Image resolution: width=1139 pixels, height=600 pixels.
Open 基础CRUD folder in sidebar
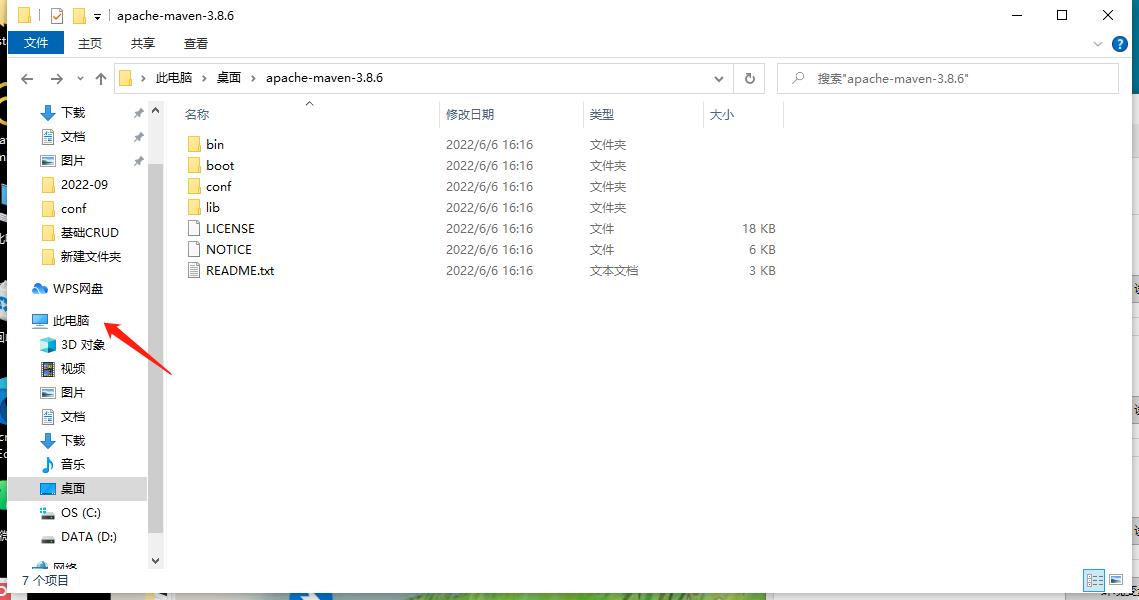89,232
